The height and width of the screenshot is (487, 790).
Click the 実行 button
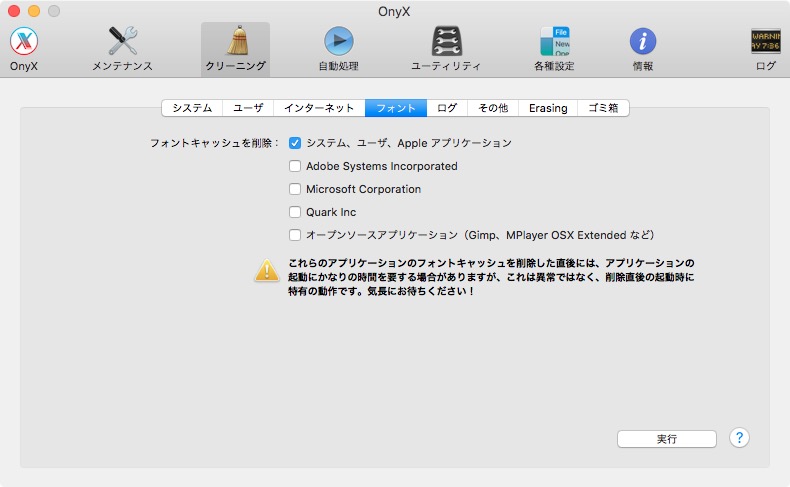tap(667, 439)
